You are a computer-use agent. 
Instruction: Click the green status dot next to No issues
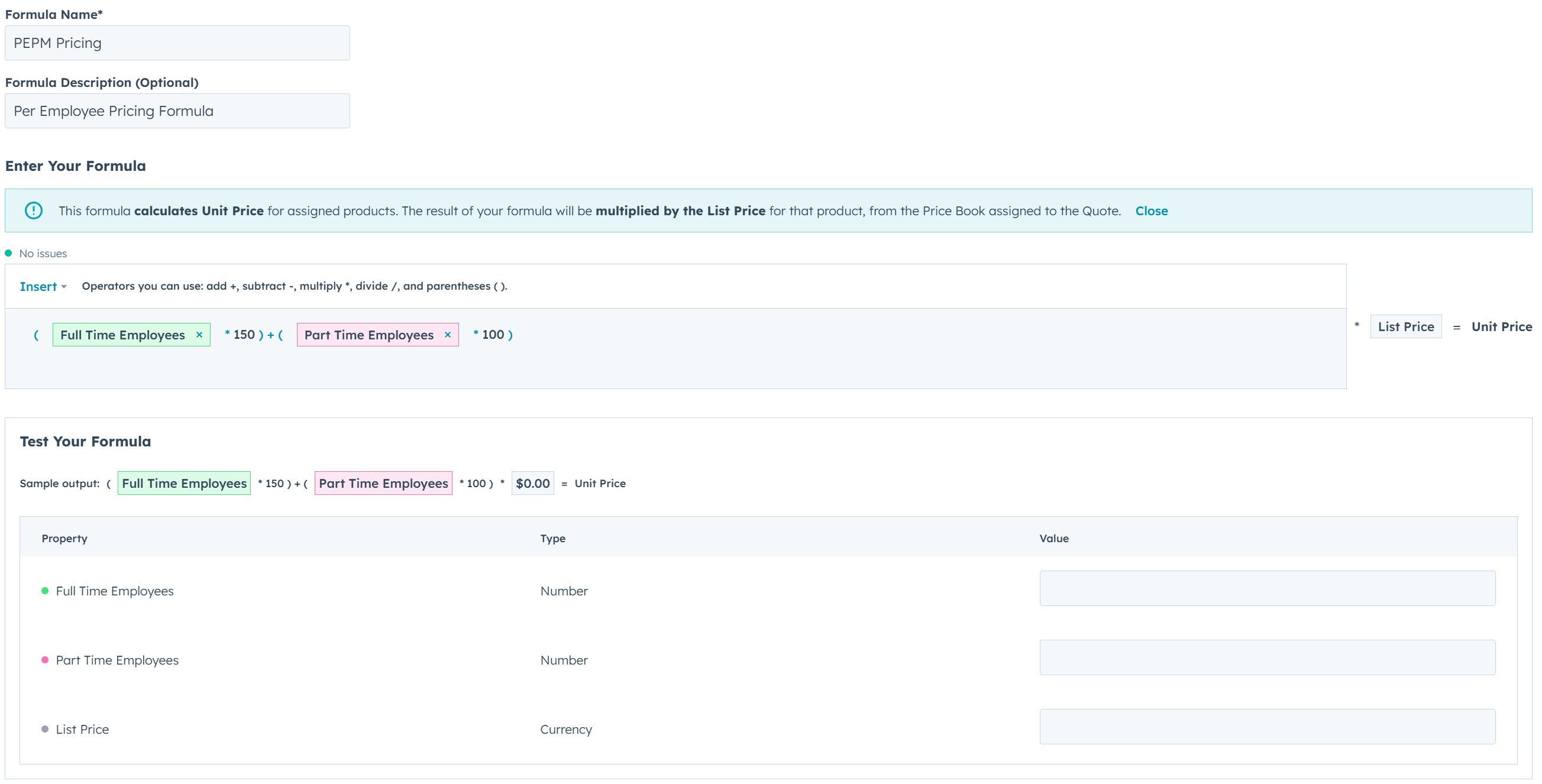point(8,252)
